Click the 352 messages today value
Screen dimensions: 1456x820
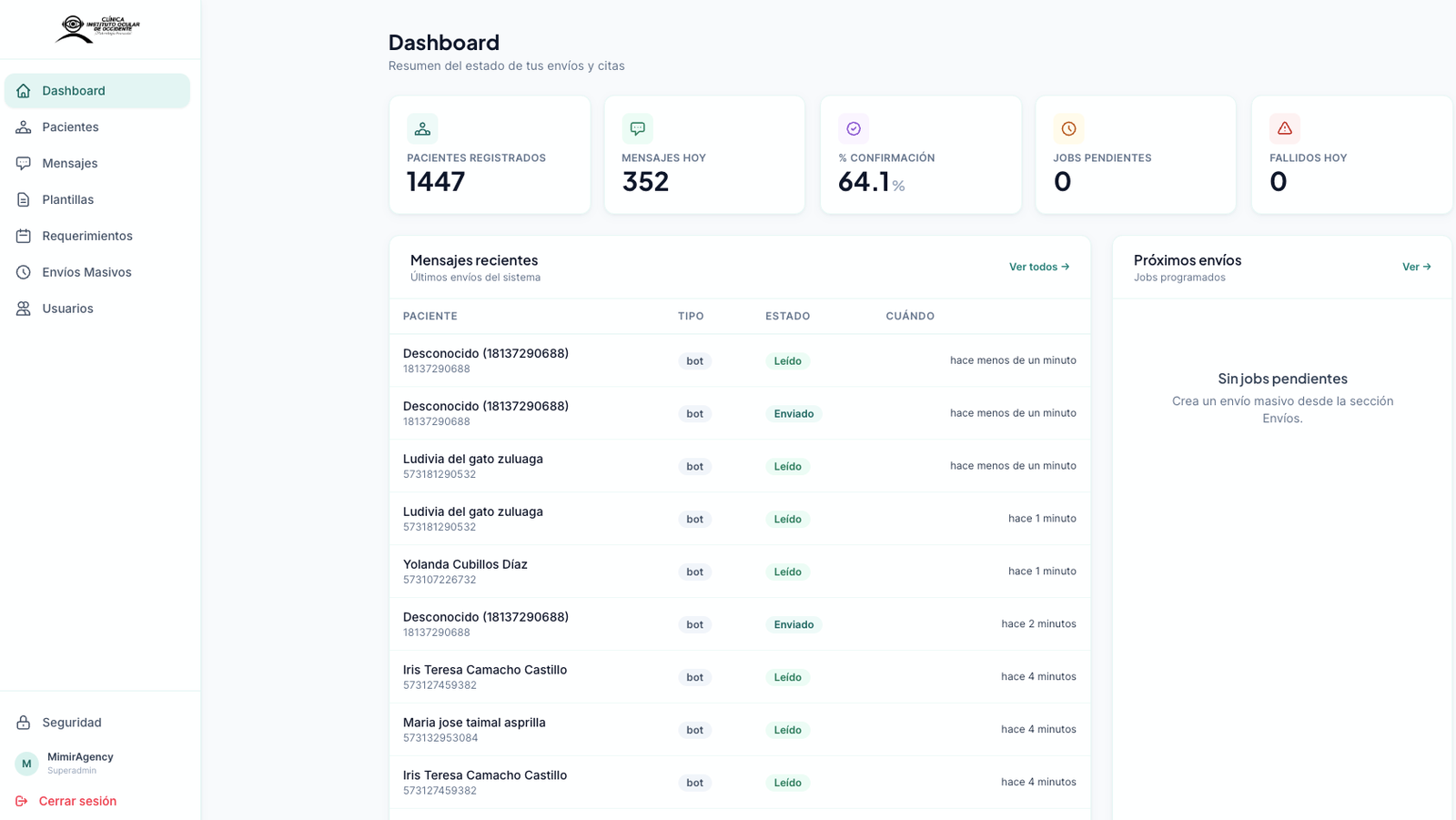(646, 183)
